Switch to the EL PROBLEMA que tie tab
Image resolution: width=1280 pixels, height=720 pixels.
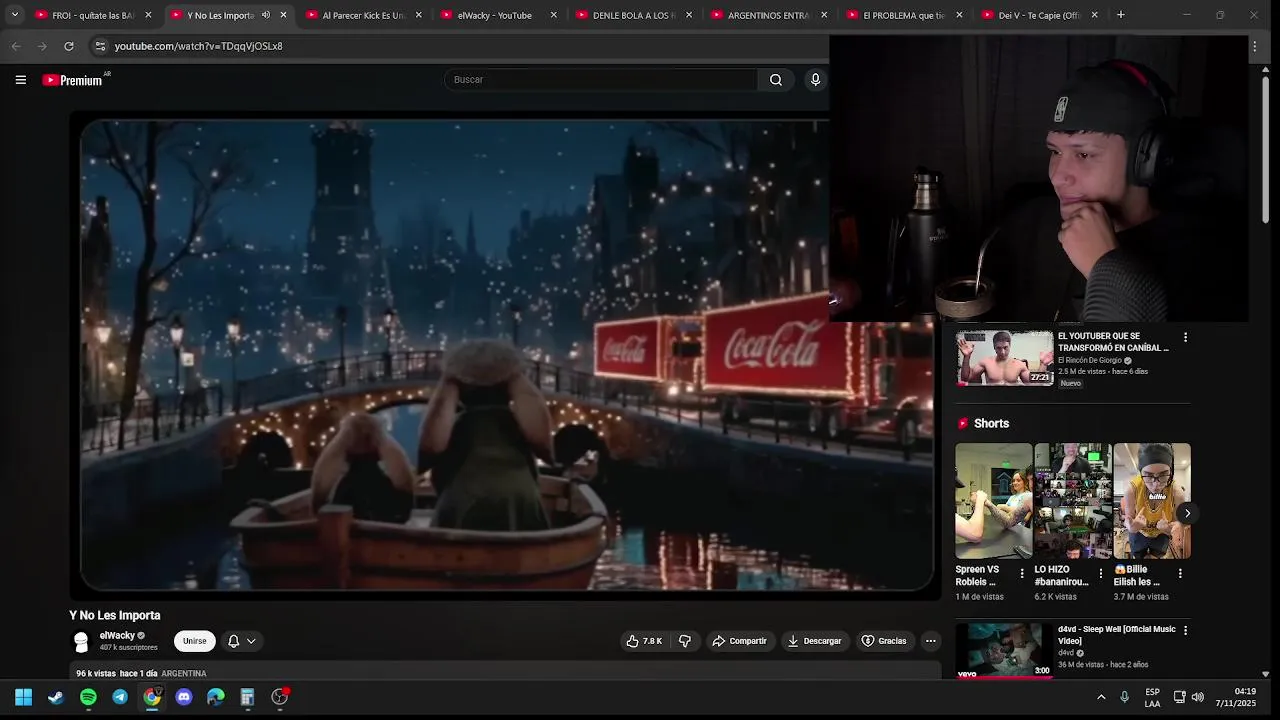[904, 15]
